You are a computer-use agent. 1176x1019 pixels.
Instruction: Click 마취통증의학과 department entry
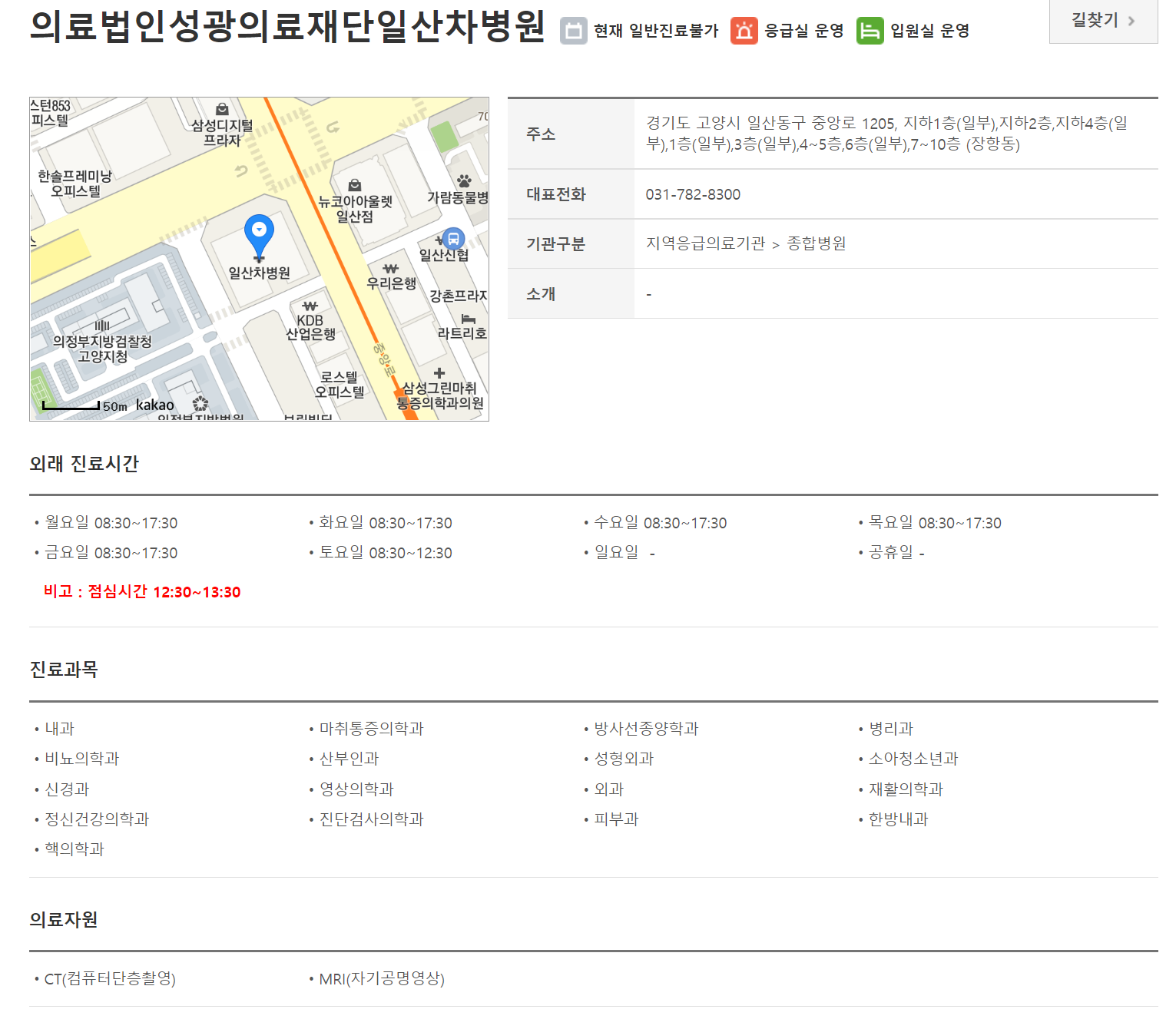click(x=372, y=729)
